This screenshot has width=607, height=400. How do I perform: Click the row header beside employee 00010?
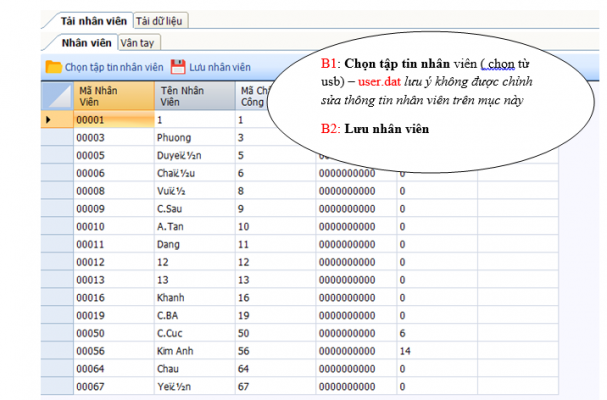[55, 227]
